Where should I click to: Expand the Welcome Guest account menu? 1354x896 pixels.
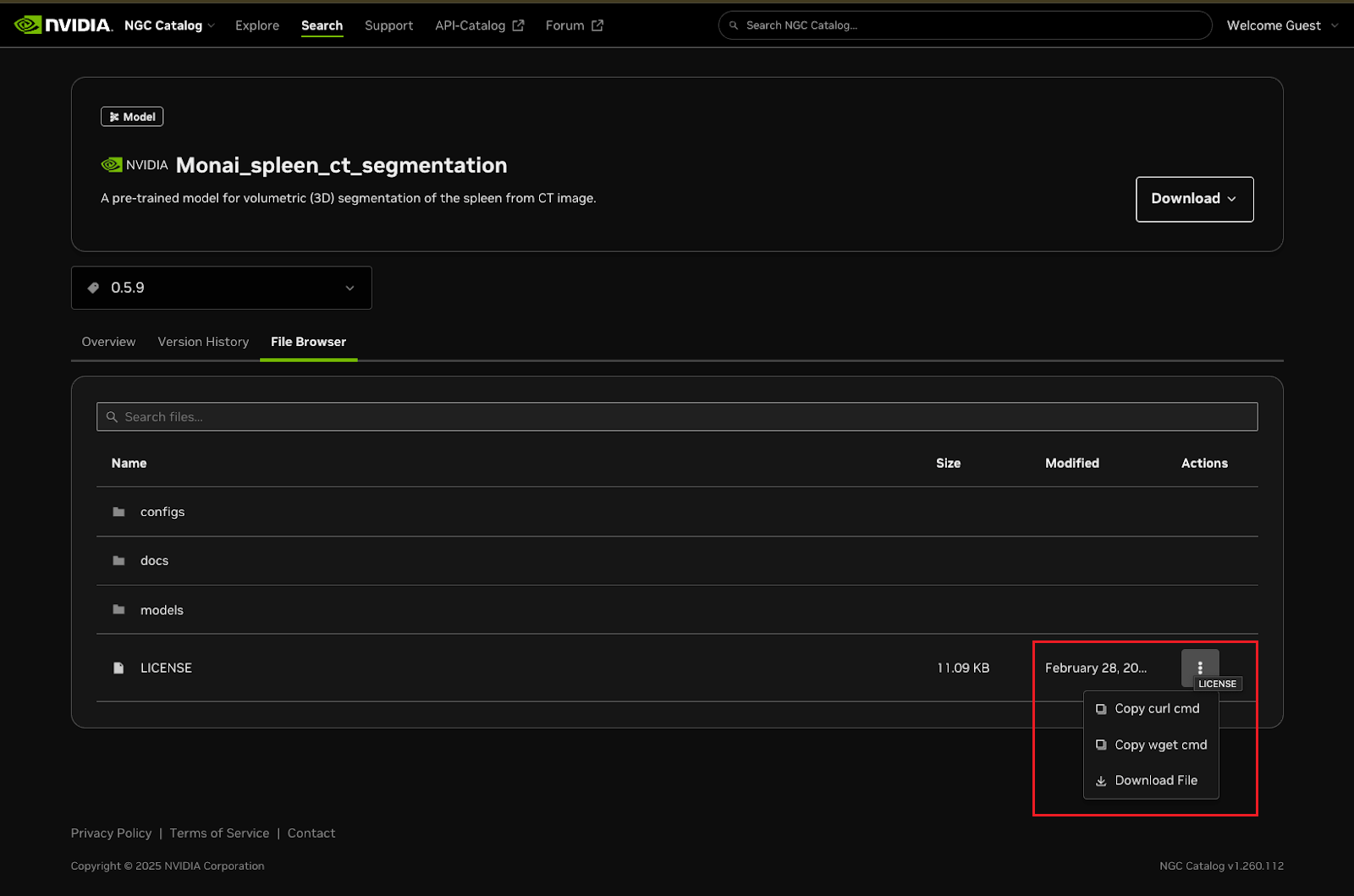pos(1282,25)
